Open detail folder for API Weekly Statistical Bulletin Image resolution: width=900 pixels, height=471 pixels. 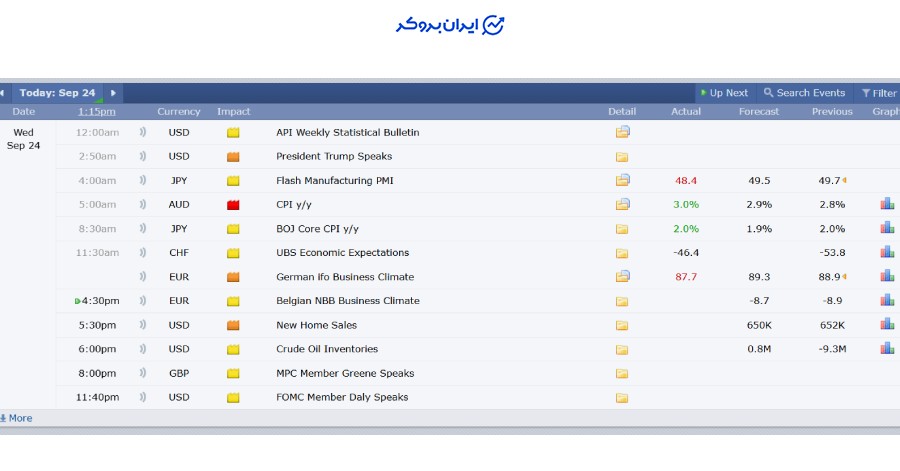[x=622, y=132]
